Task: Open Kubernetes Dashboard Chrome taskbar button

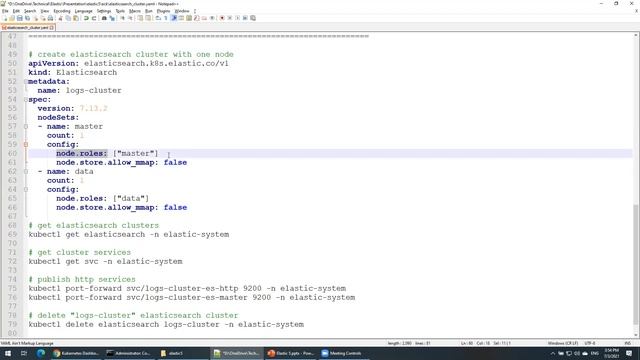Action: 76,353
